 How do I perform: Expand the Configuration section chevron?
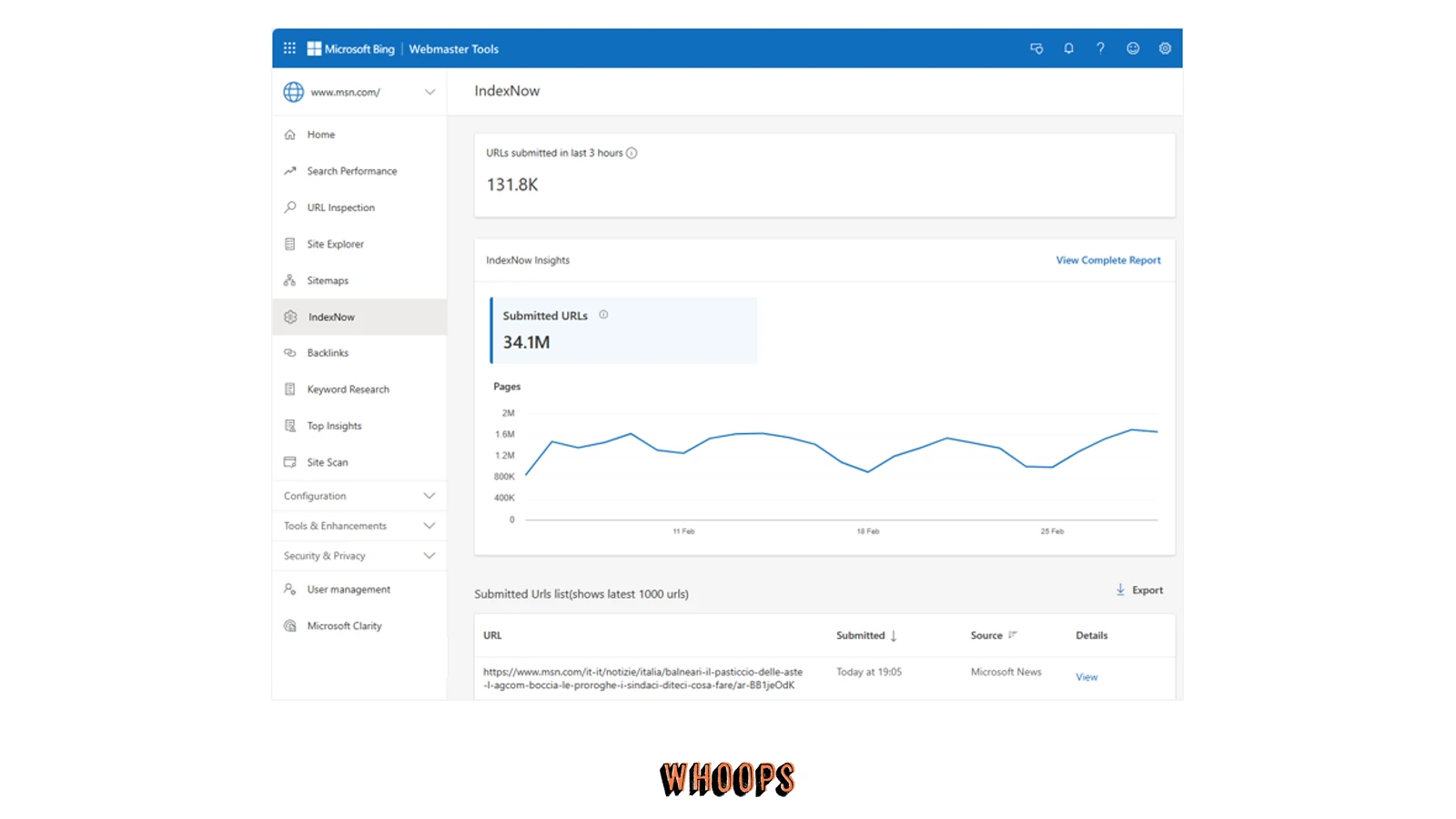point(430,496)
